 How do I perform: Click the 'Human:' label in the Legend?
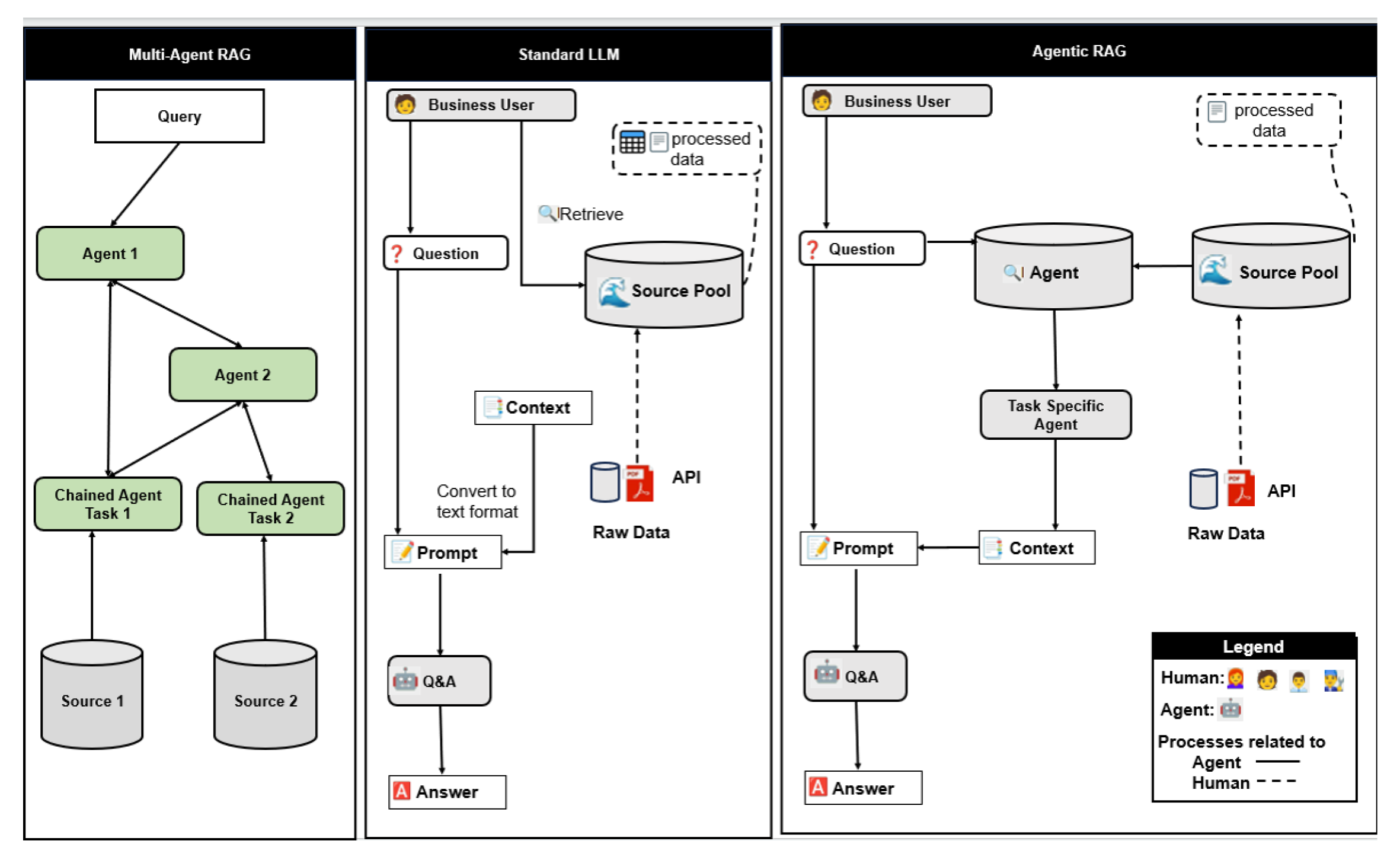click(x=1193, y=677)
